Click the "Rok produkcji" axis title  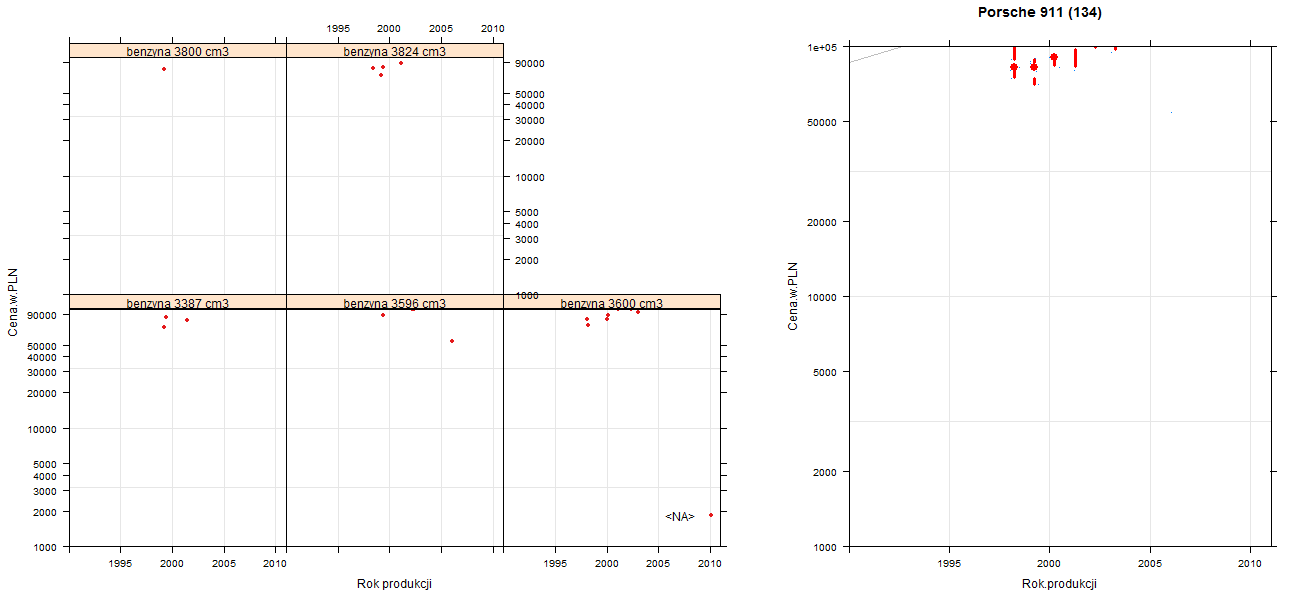(x=394, y=584)
